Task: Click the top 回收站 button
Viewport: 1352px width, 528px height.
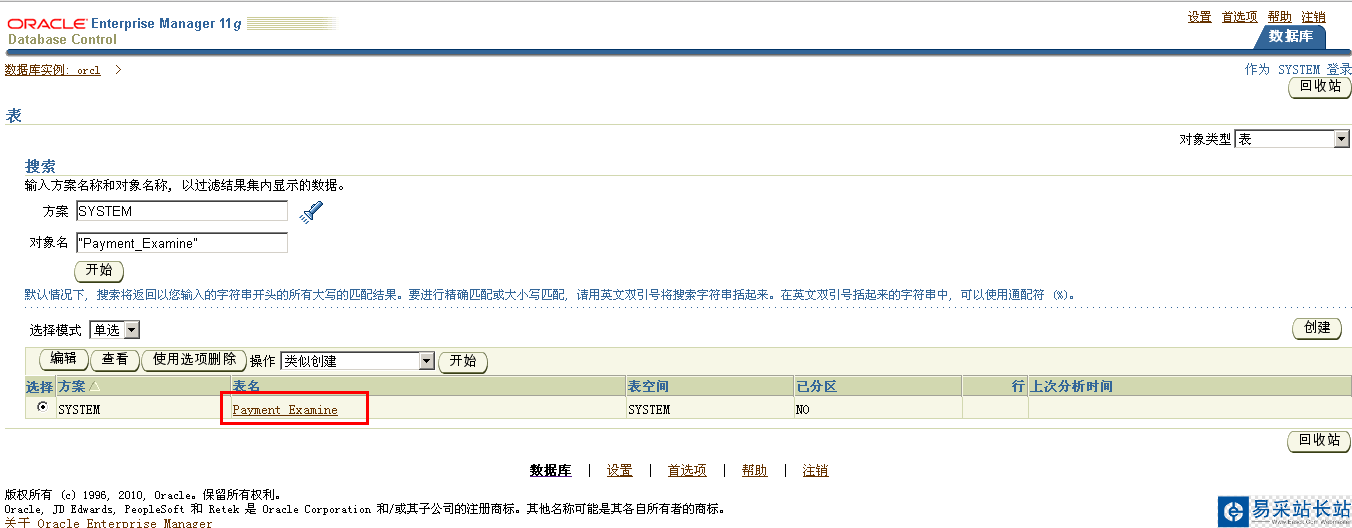Action: click(1320, 87)
